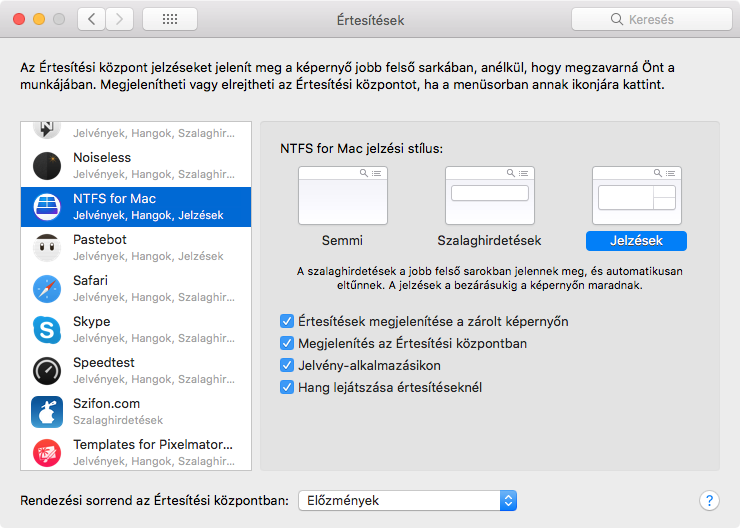
Task: Click the partially visible top app row
Action: (x=136, y=133)
